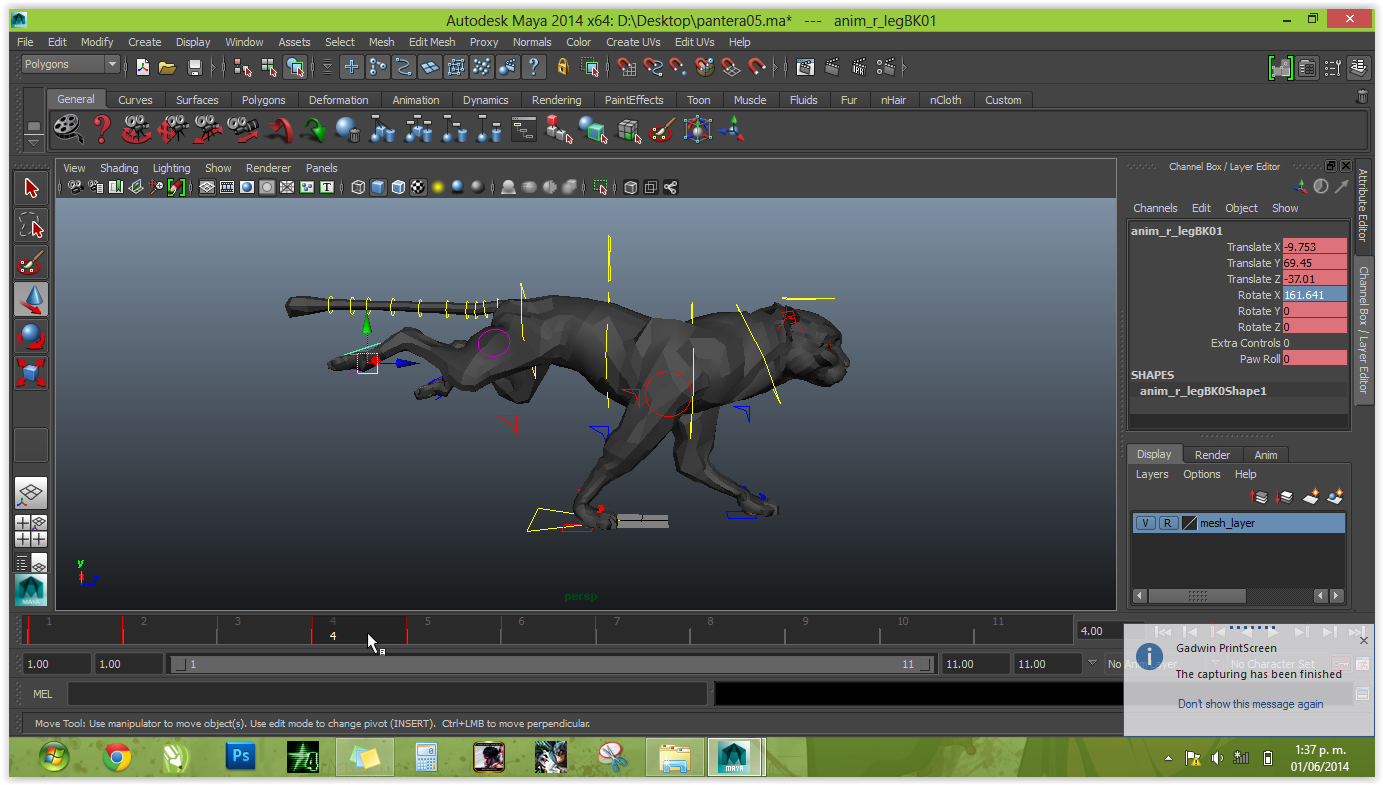Create a new empty display layer

click(1311, 496)
